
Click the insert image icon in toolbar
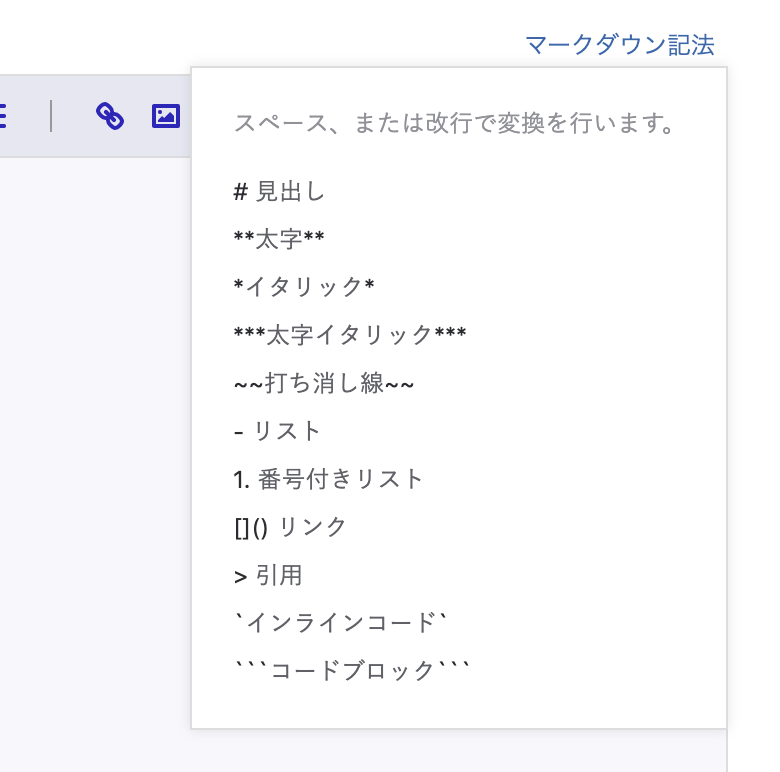[165, 116]
